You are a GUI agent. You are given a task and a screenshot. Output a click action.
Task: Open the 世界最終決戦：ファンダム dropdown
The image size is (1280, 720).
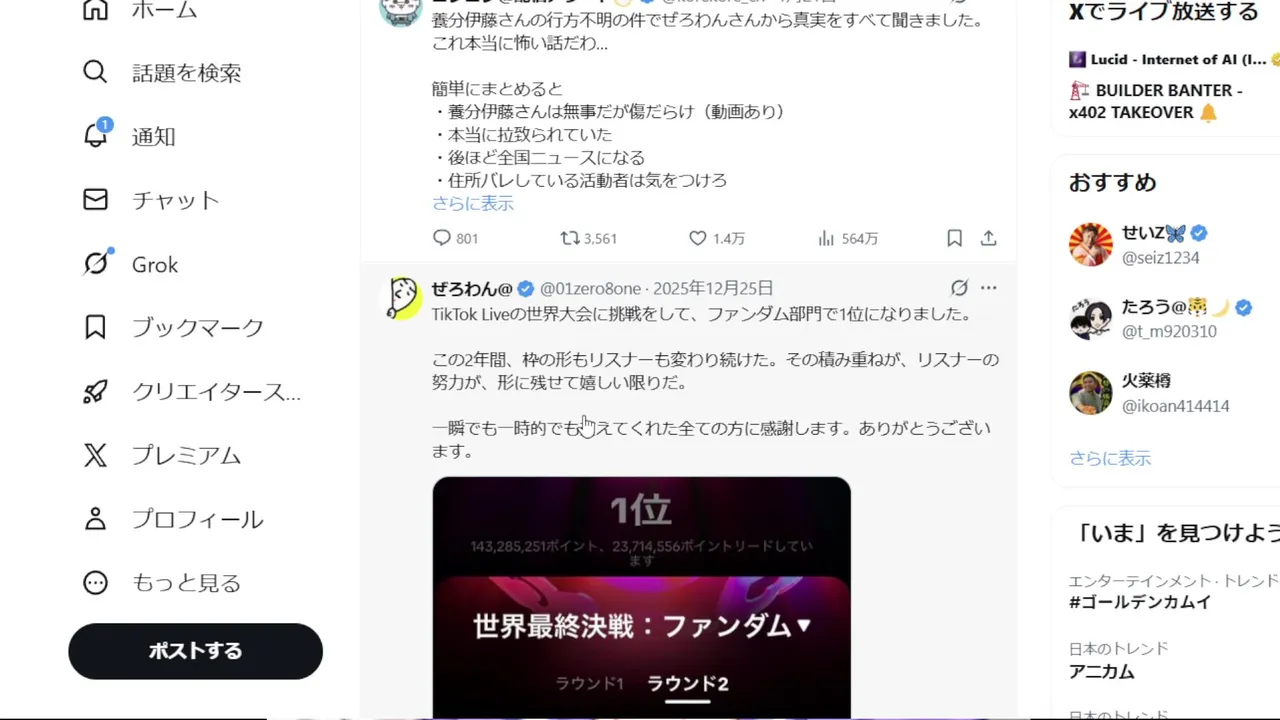point(642,626)
